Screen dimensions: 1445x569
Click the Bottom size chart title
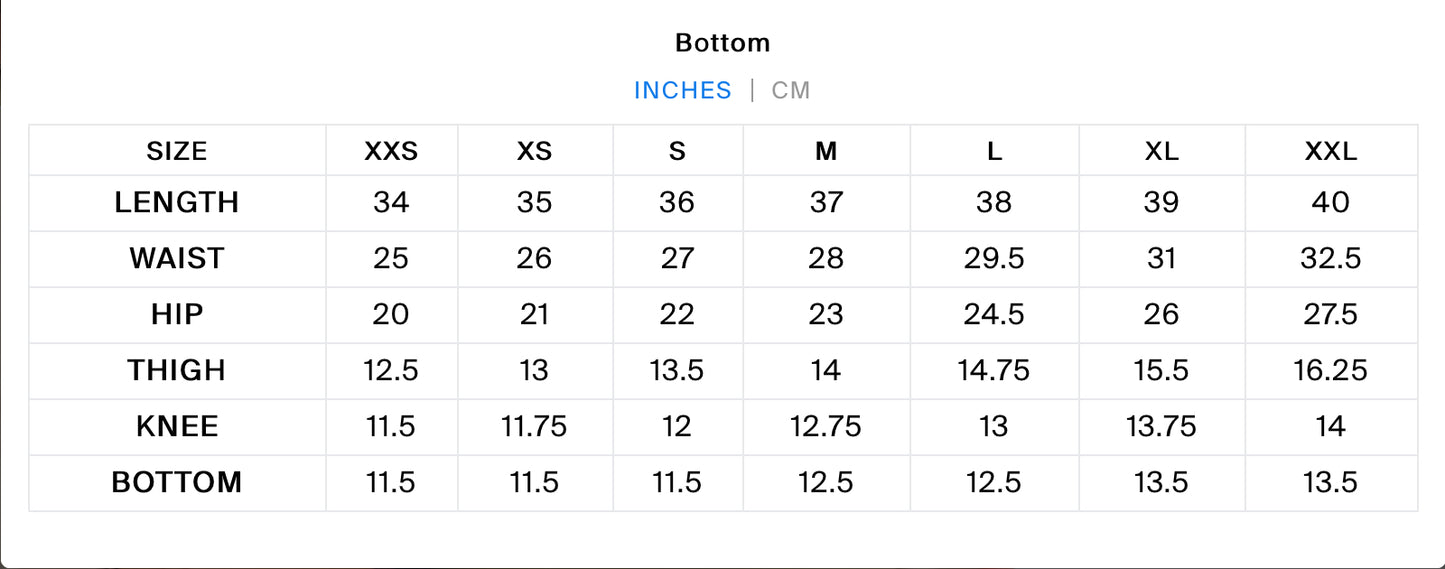[x=722, y=43]
